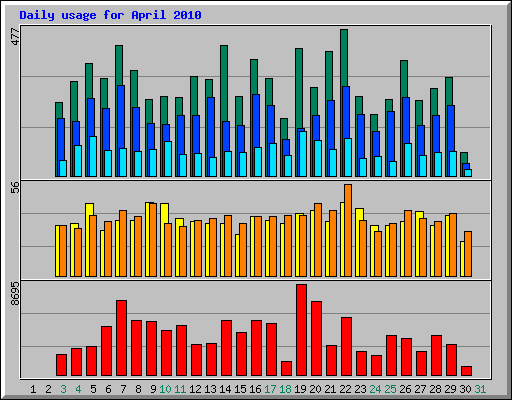
Task: Click the red bar for day 3
Action: click(61, 365)
